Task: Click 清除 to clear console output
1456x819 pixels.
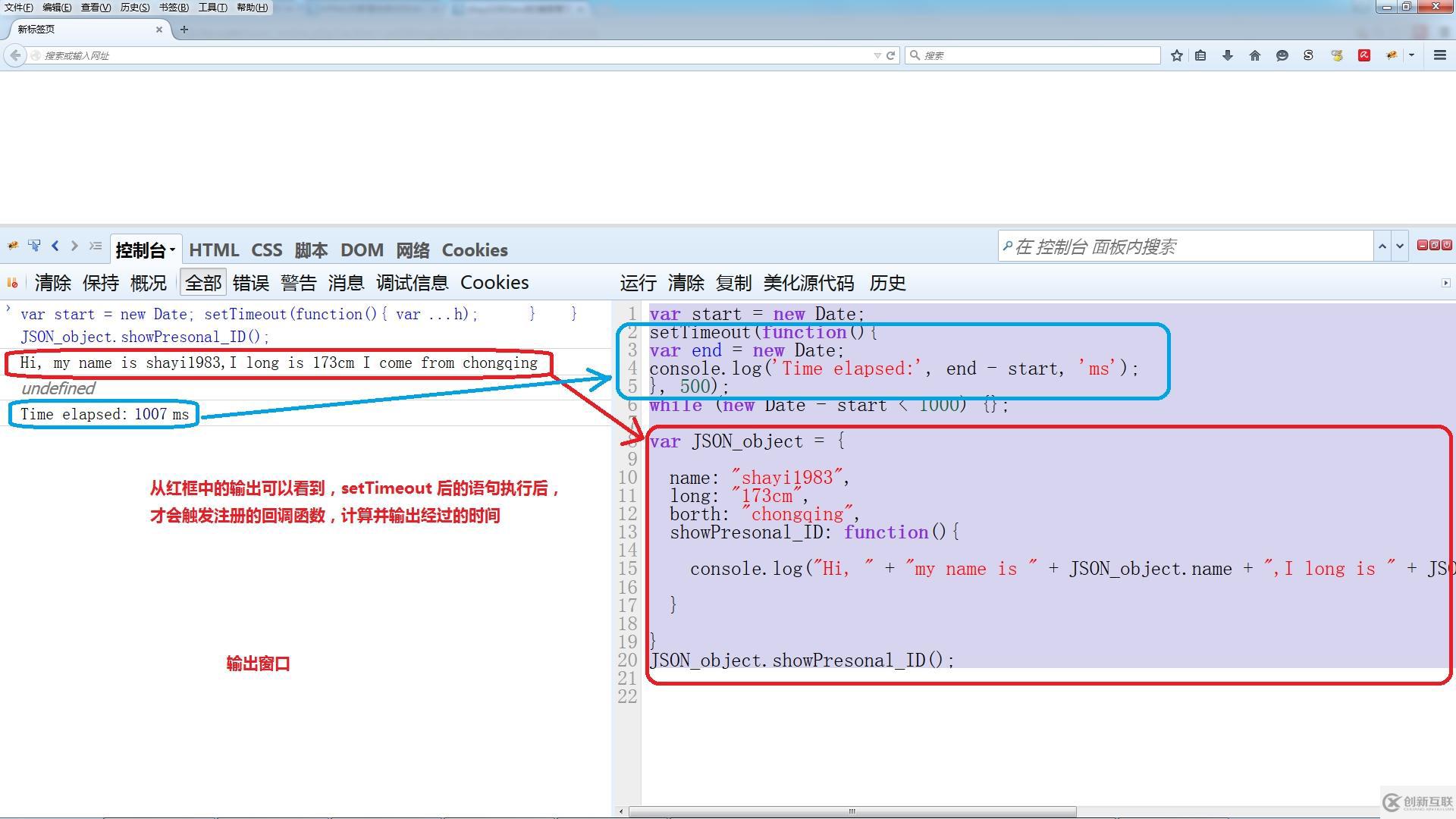Action: (53, 283)
